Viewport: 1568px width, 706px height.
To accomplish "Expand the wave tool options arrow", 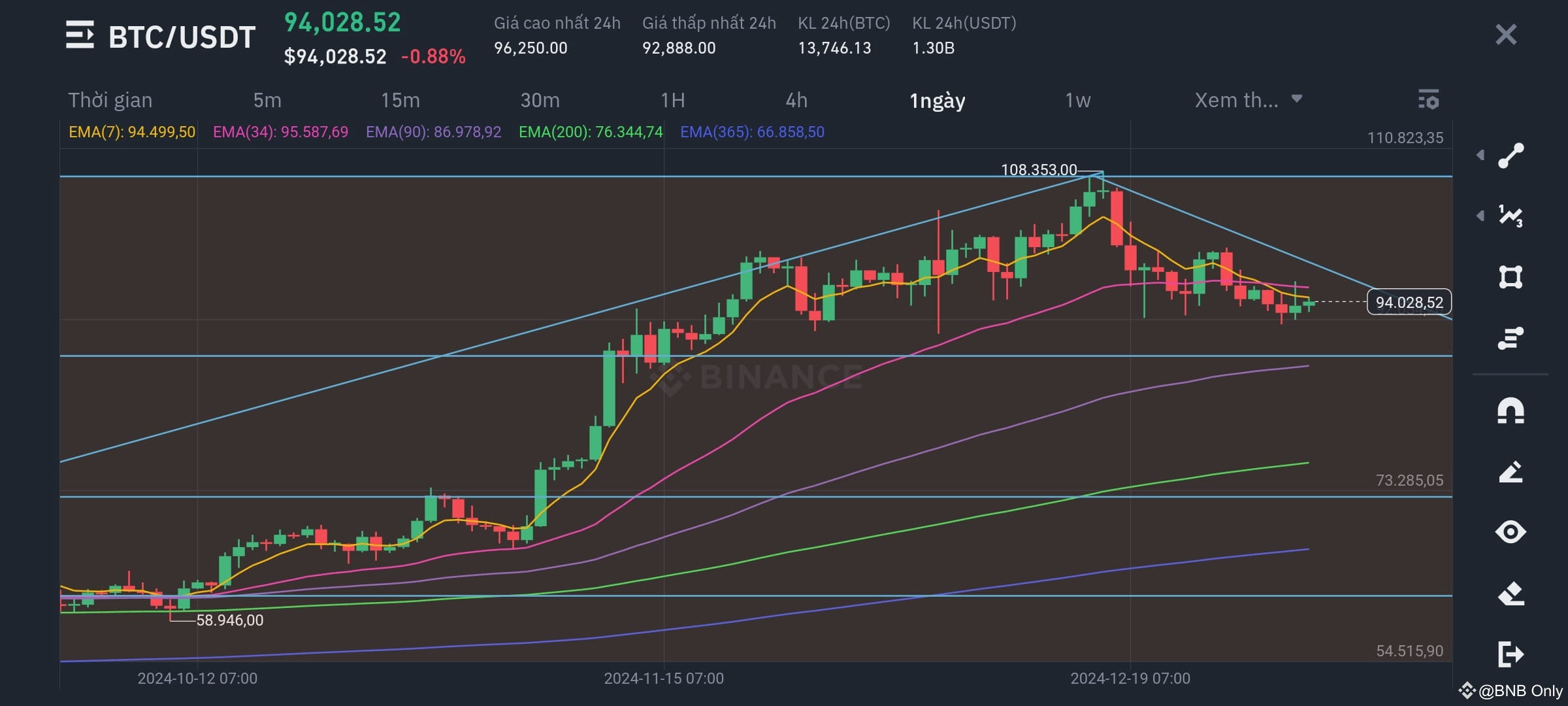I will coord(1480,216).
